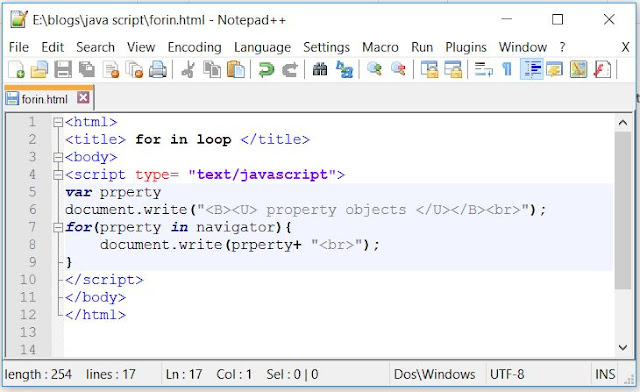Click the vertical scrollbar thumb
The width and height of the screenshot is (640, 392).
pyautogui.click(x=623, y=210)
